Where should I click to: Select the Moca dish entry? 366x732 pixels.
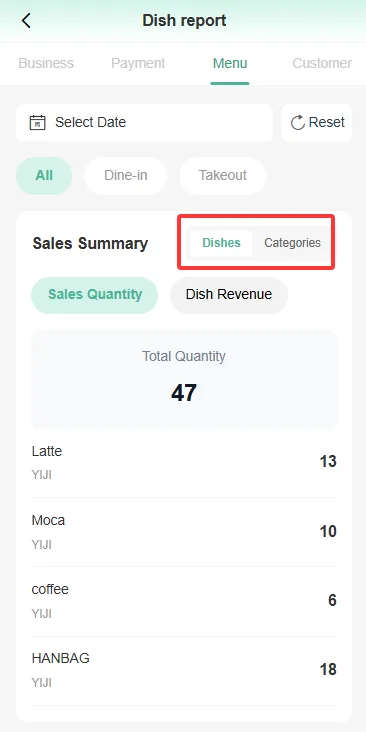(x=184, y=532)
